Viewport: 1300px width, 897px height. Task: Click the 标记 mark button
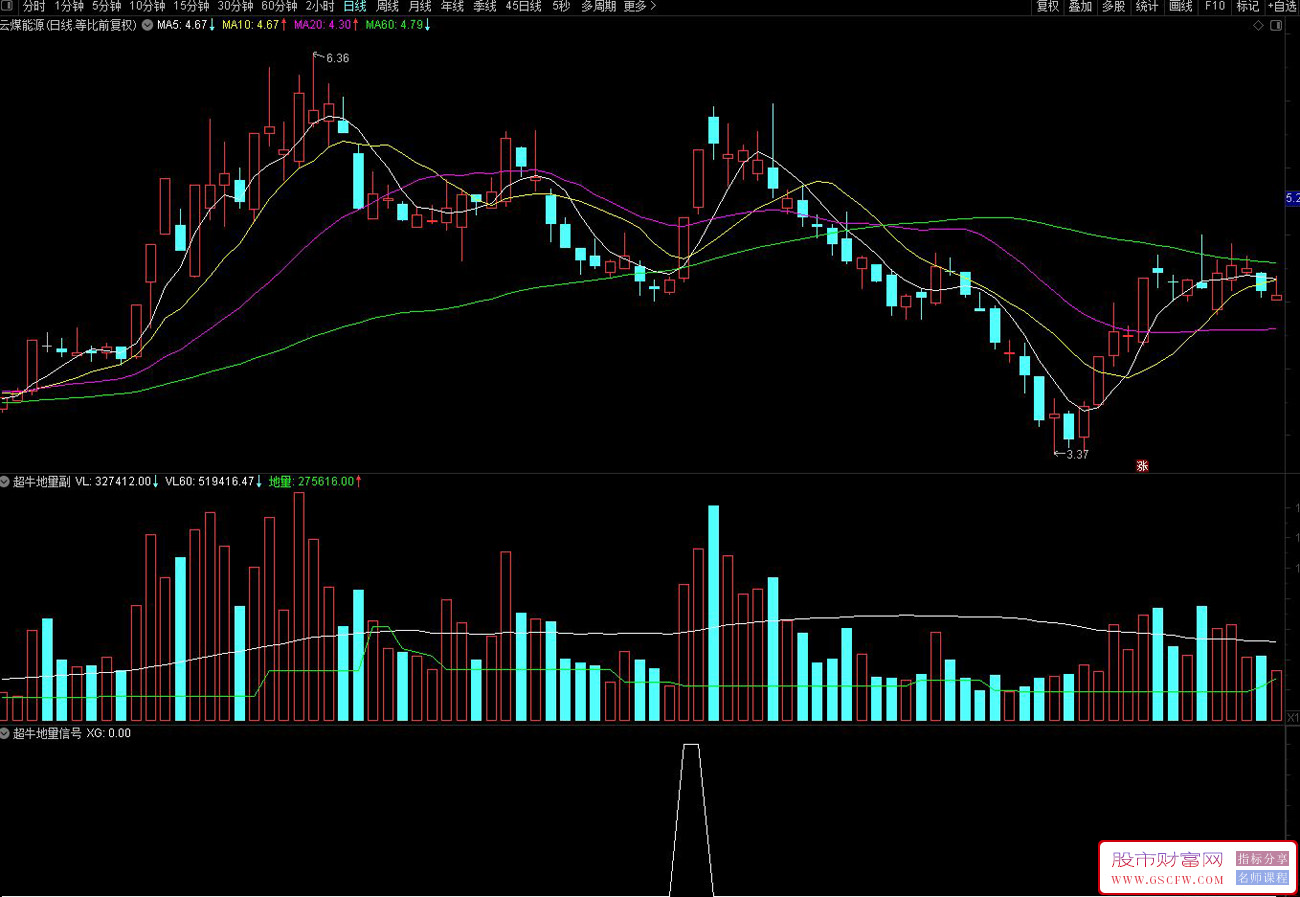[x=1248, y=7]
